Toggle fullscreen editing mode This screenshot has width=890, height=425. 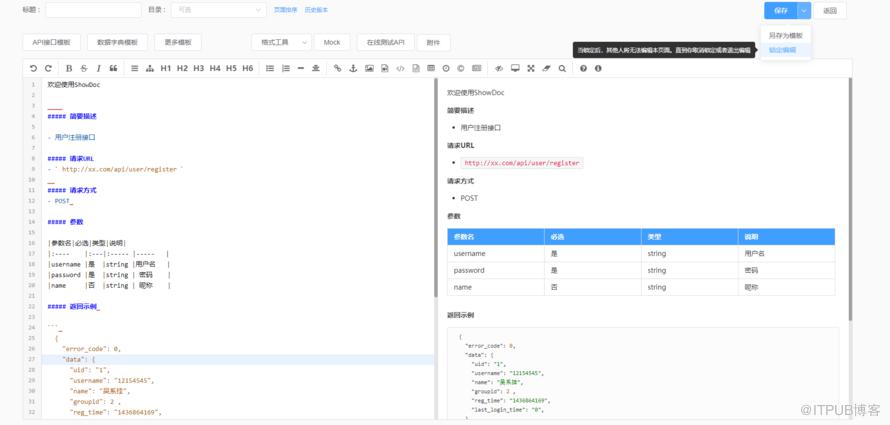click(x=531, y=68)
